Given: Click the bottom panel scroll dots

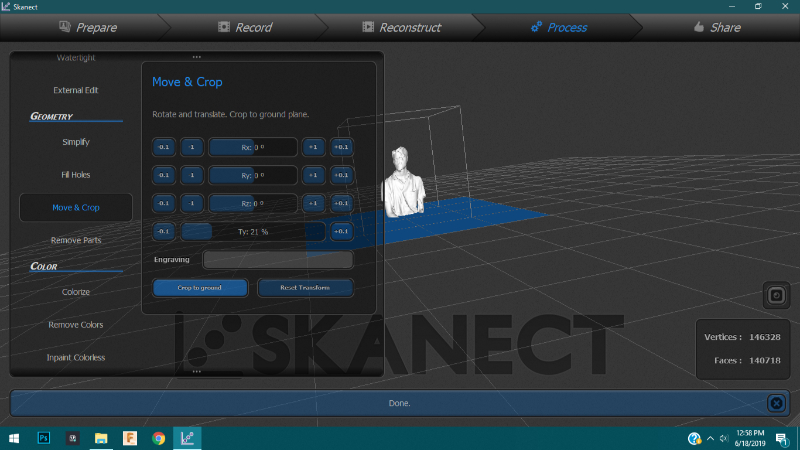Looking at the screenshot, I should point(196,371).
